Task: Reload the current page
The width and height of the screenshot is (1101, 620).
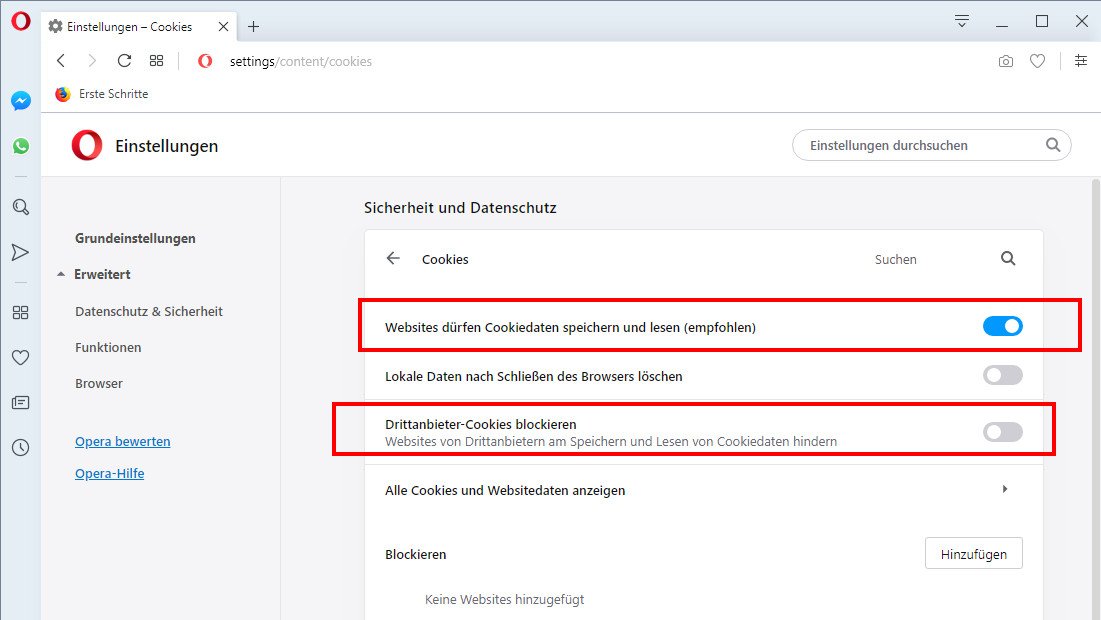Action: tap(124, 60)
